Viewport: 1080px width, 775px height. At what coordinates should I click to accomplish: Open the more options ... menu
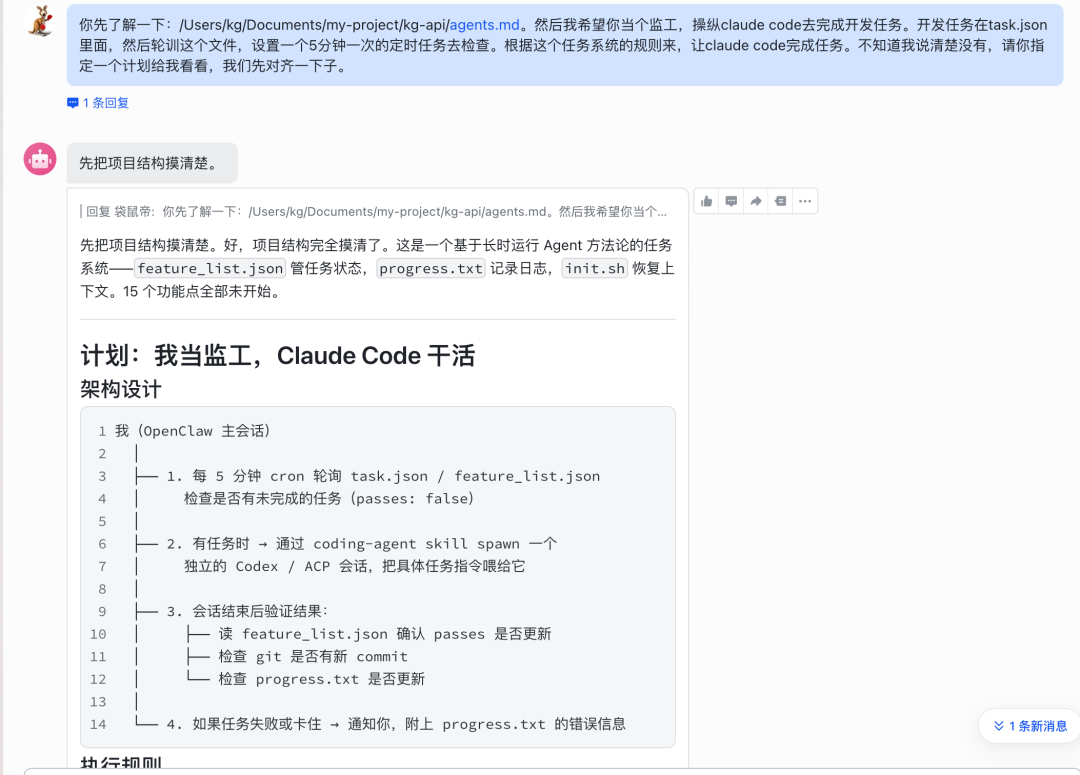(805, 201)
